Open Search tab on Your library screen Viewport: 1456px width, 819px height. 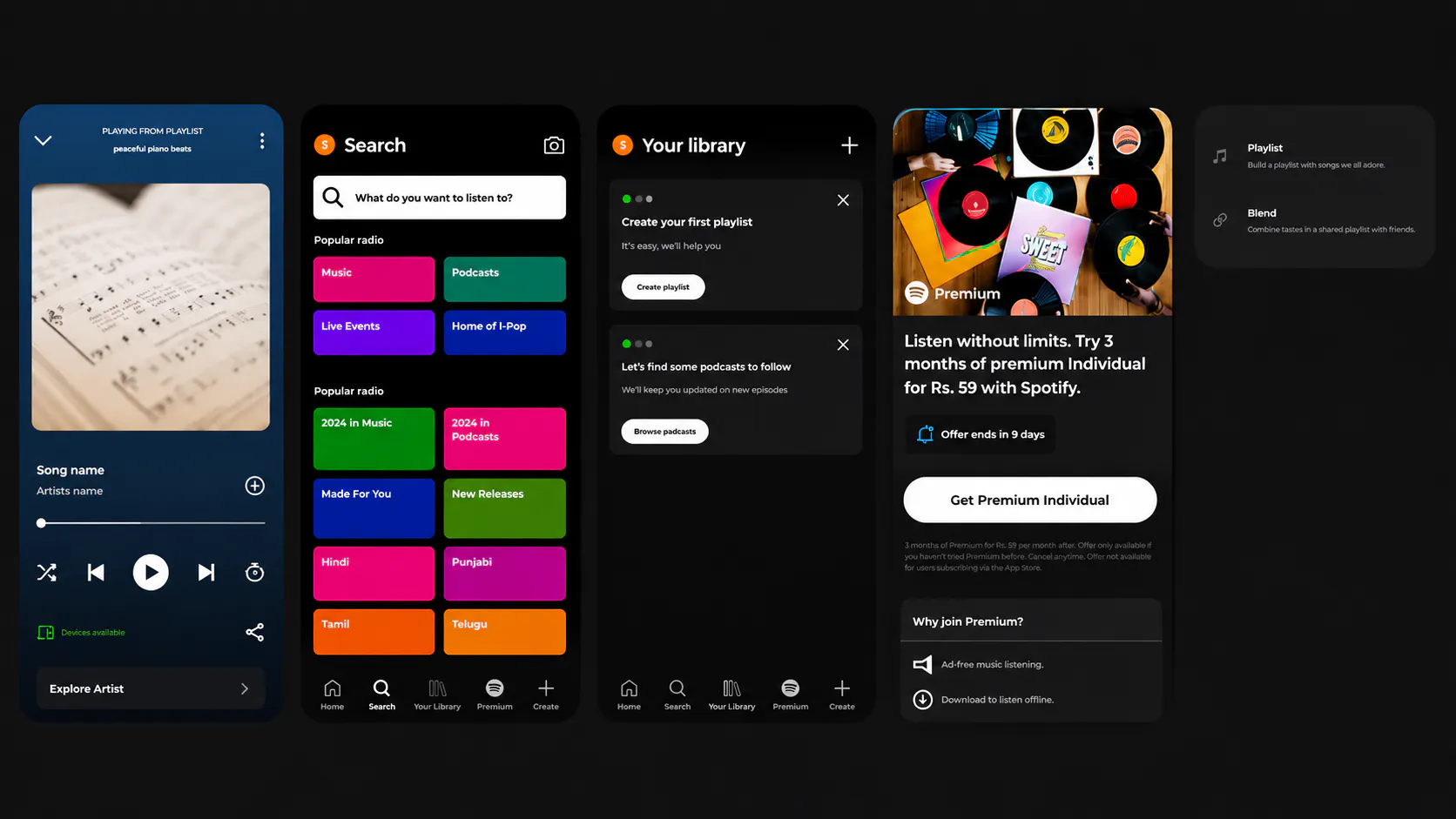(677, 695)
